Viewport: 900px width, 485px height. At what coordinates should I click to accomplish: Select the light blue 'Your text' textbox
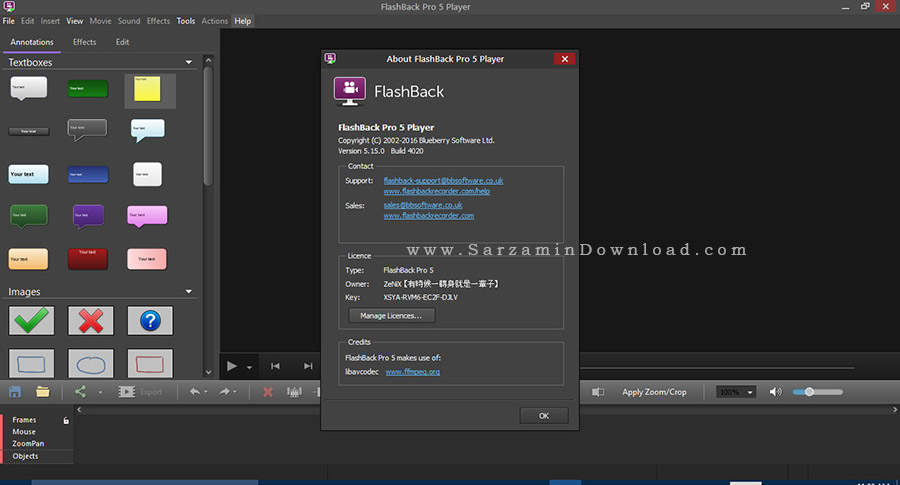tap(28, 174)
